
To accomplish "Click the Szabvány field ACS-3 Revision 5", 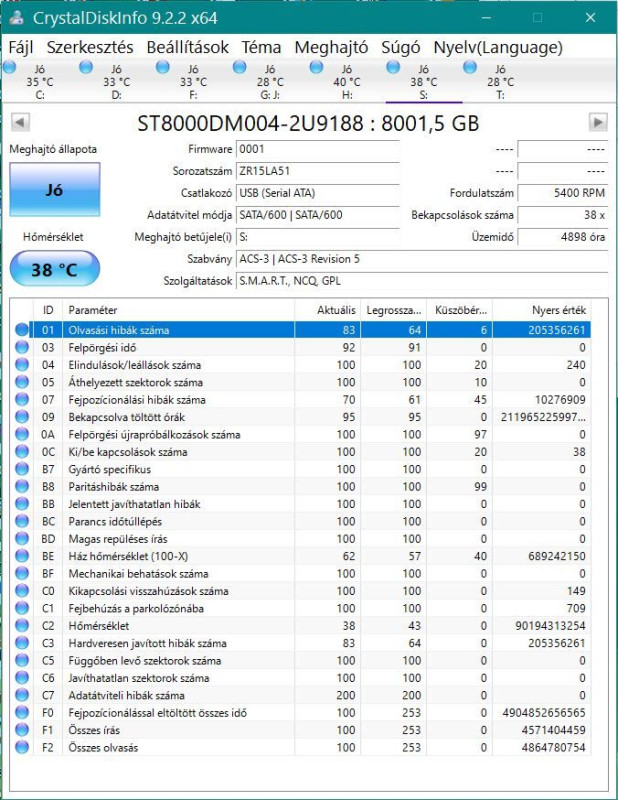I will pos(422,259).
